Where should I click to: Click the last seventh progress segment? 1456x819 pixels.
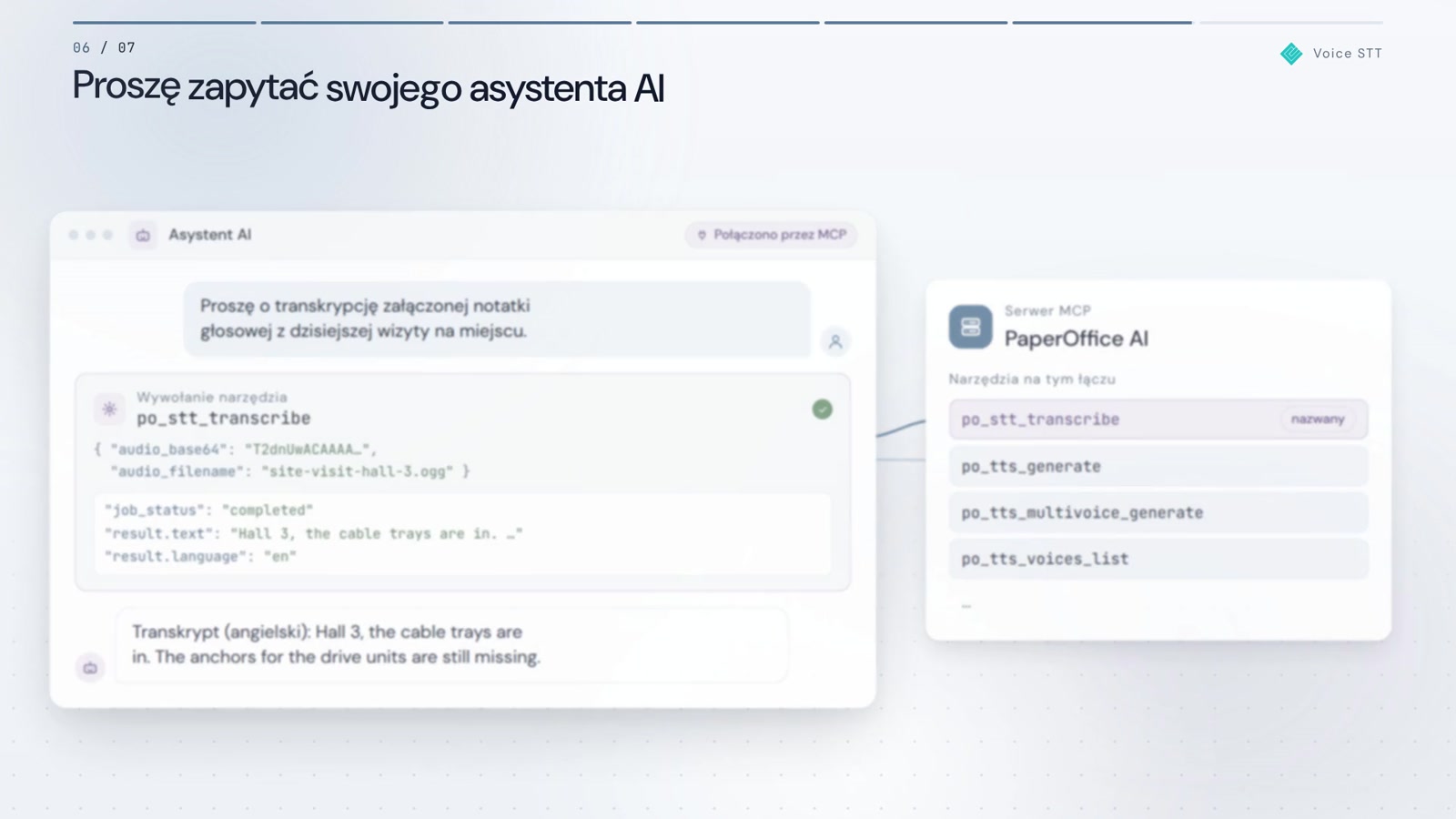pos(1290,22)
